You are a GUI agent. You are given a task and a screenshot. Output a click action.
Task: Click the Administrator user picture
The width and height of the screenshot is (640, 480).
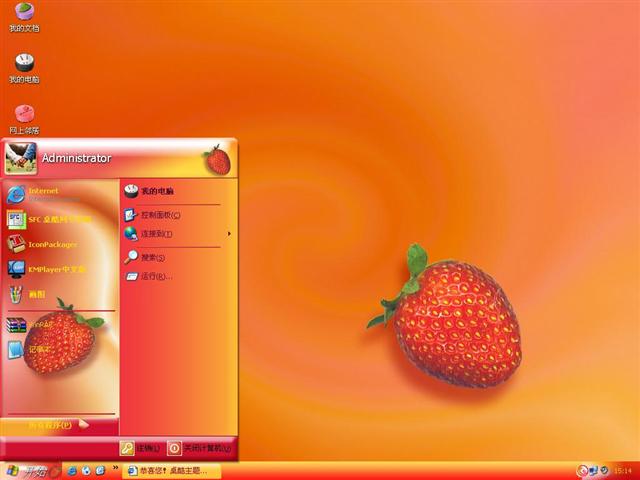click(x=20, y=158)
